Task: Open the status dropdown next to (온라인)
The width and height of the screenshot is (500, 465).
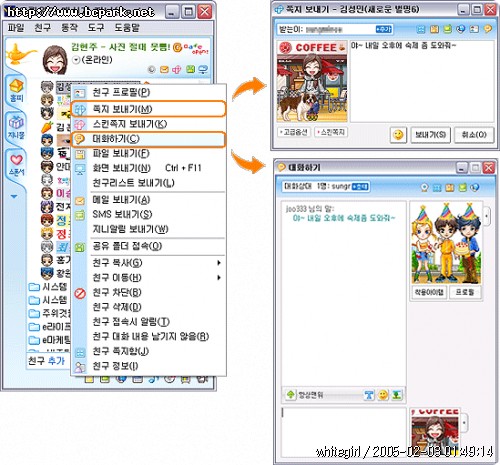Action: (x=76, y=60)
